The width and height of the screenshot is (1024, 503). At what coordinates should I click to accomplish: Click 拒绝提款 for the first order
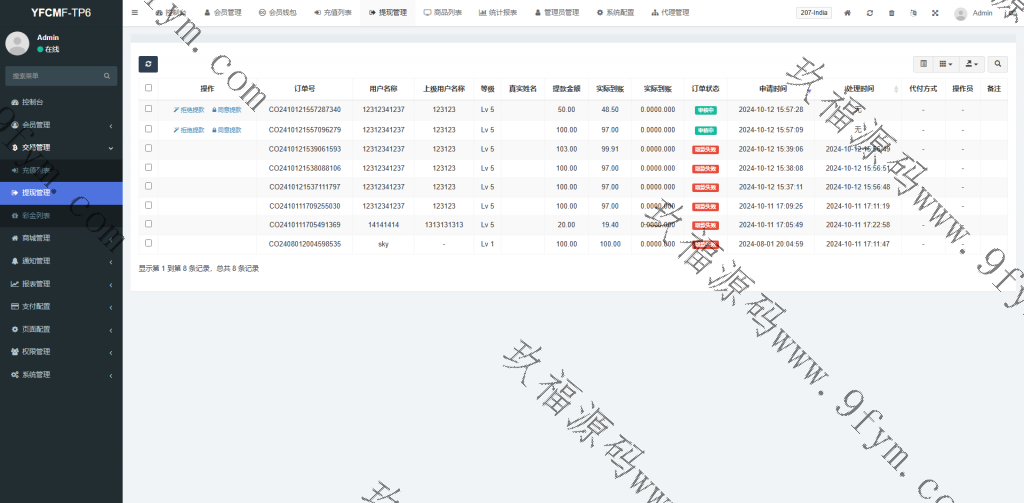pyautogui.click(x=189, y=109)
